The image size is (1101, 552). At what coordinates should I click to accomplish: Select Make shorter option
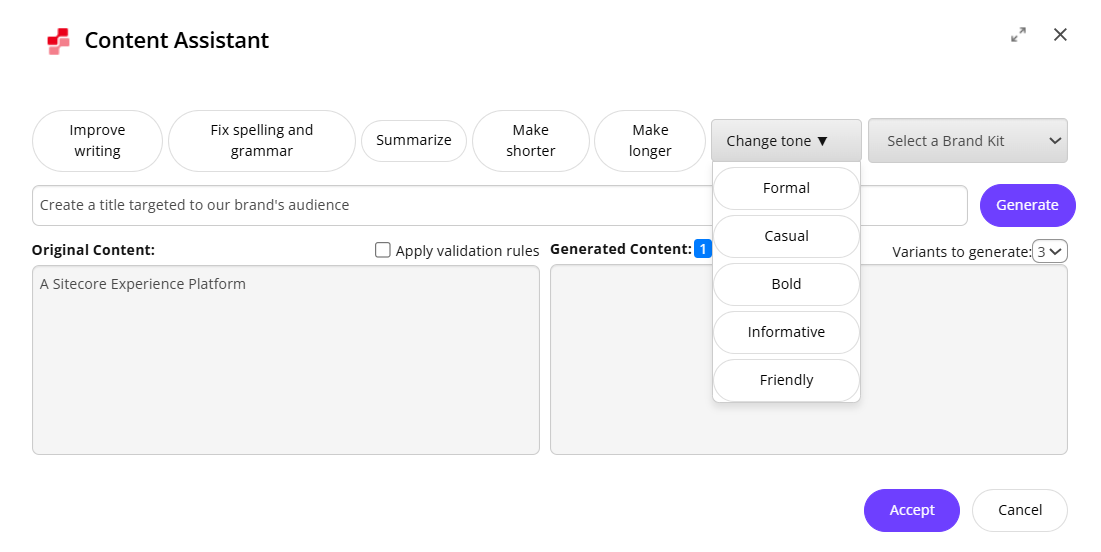point(531,140)
